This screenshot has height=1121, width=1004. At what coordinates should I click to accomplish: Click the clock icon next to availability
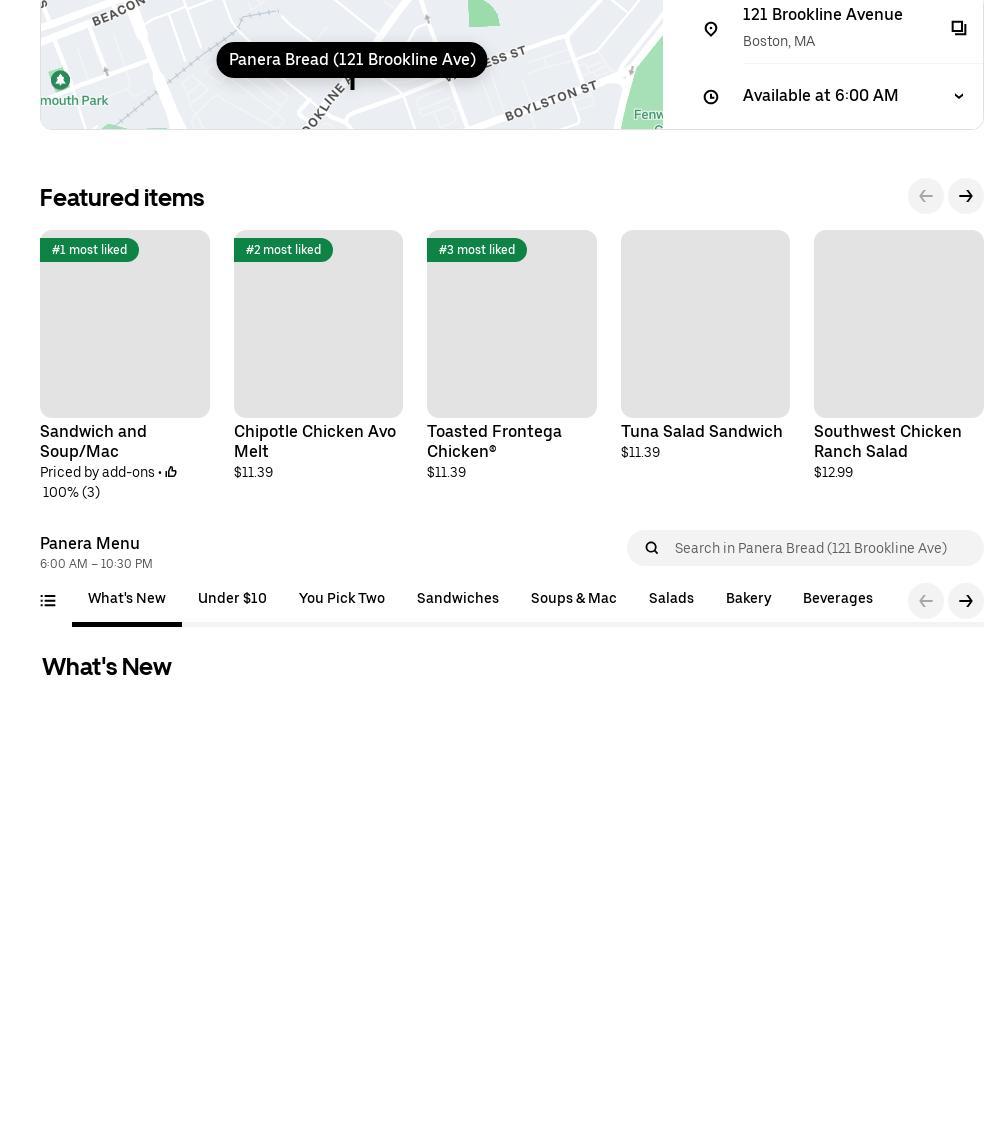(x=711, y=97)
